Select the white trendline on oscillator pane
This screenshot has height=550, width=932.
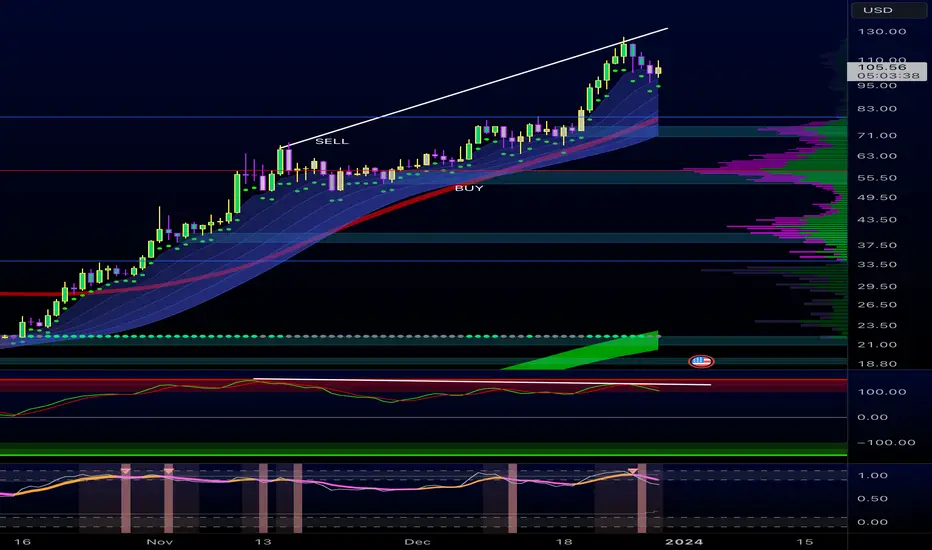[x=481, y=382]
